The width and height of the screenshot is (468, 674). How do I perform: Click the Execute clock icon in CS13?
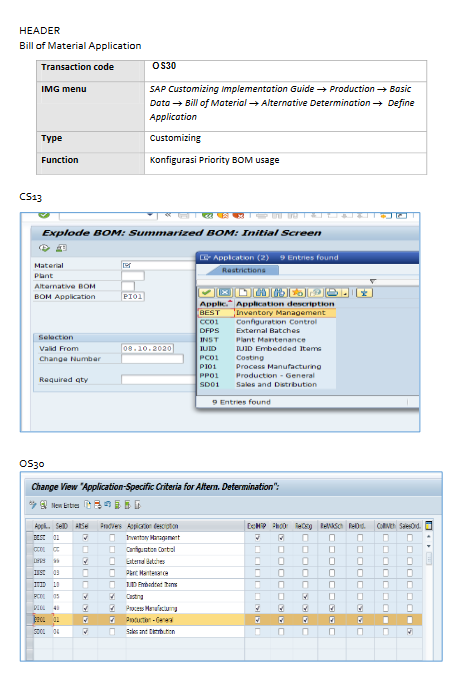[x=44, y=248]
